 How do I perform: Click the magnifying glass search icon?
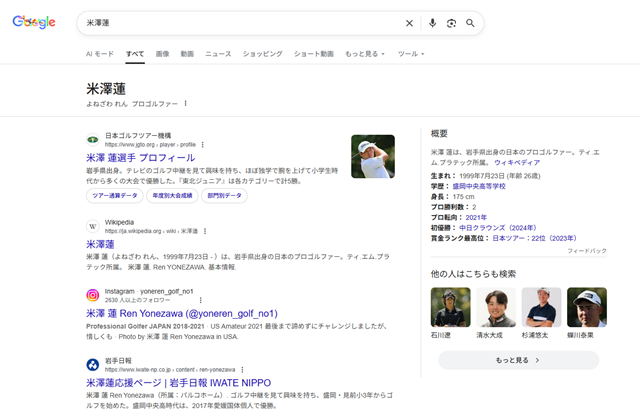click(x=470, y=23)
